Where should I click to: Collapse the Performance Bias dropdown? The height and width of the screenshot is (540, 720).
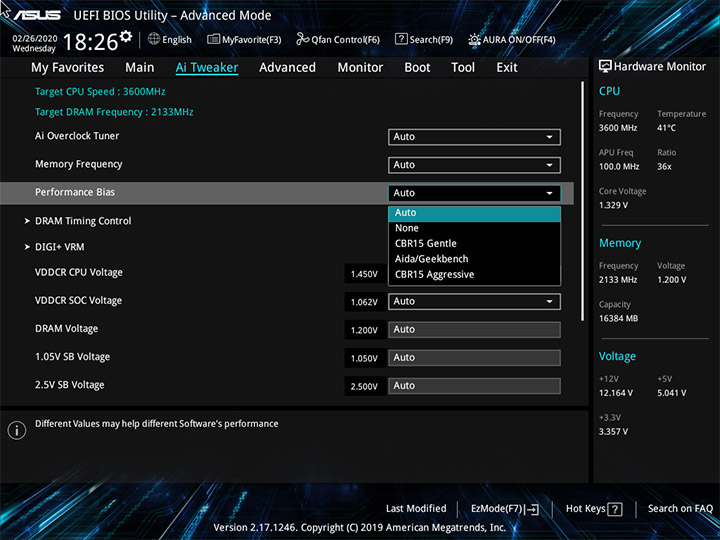tap(474, 193)
